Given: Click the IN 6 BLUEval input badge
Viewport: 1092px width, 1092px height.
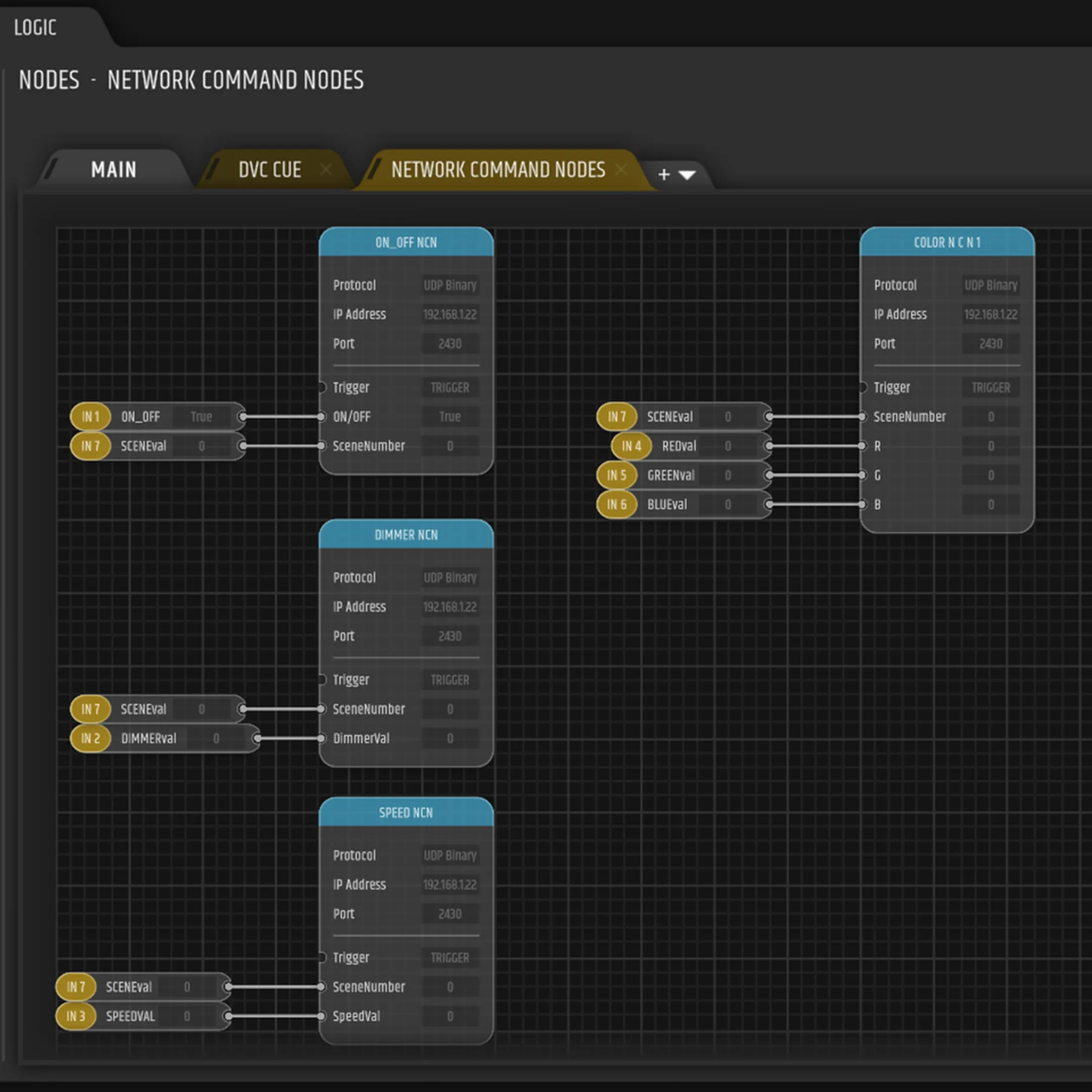Looking at the screenshot, I should pyautogui.click(x=616, y=505).
